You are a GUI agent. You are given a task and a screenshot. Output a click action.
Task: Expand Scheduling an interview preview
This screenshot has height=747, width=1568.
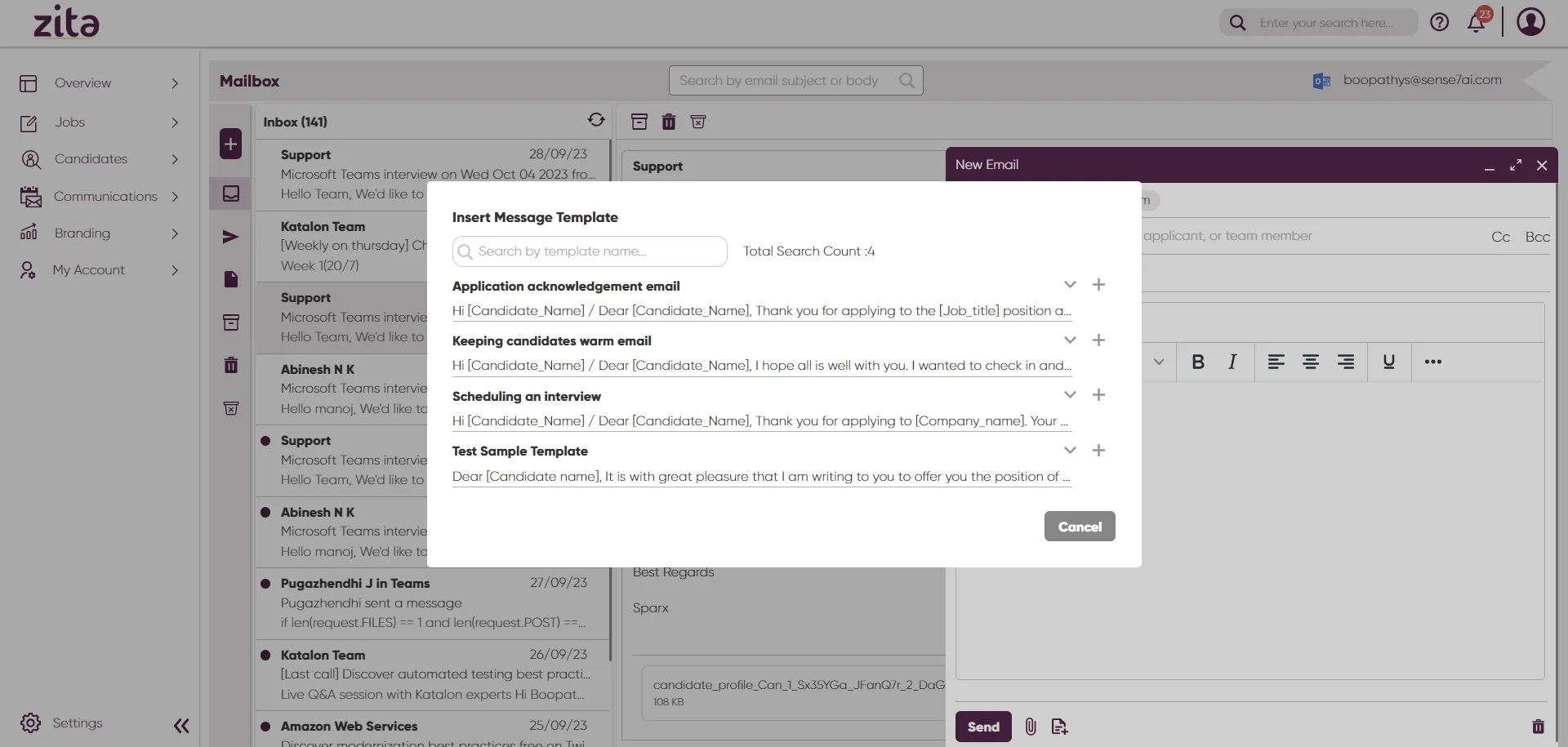pos(1070,395)
